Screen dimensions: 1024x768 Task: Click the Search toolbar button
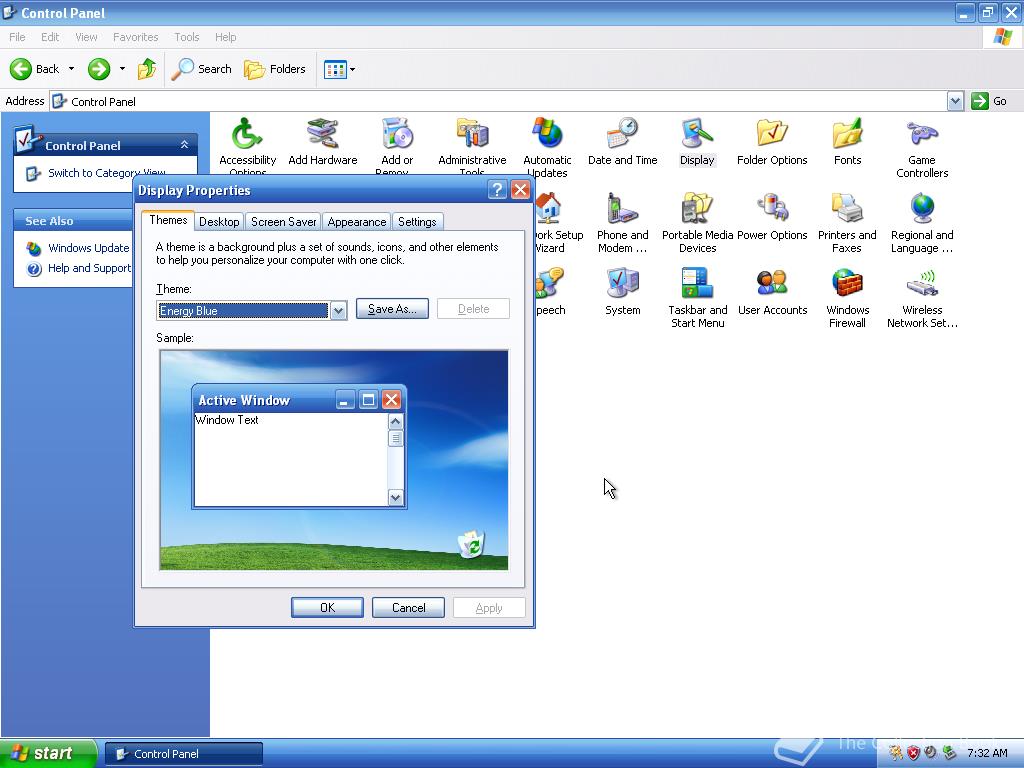pos(202,69)
